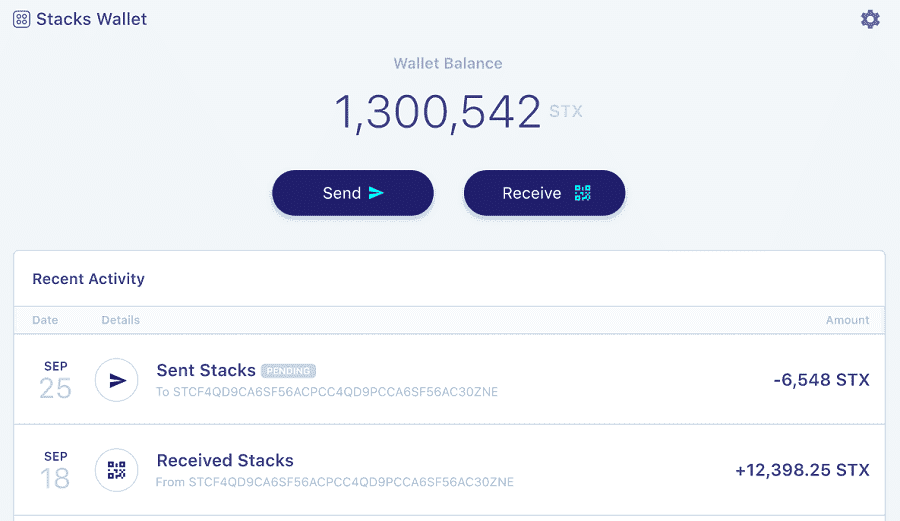Click the Date column header
Screen dimensions: 900x521
(45, 320)
